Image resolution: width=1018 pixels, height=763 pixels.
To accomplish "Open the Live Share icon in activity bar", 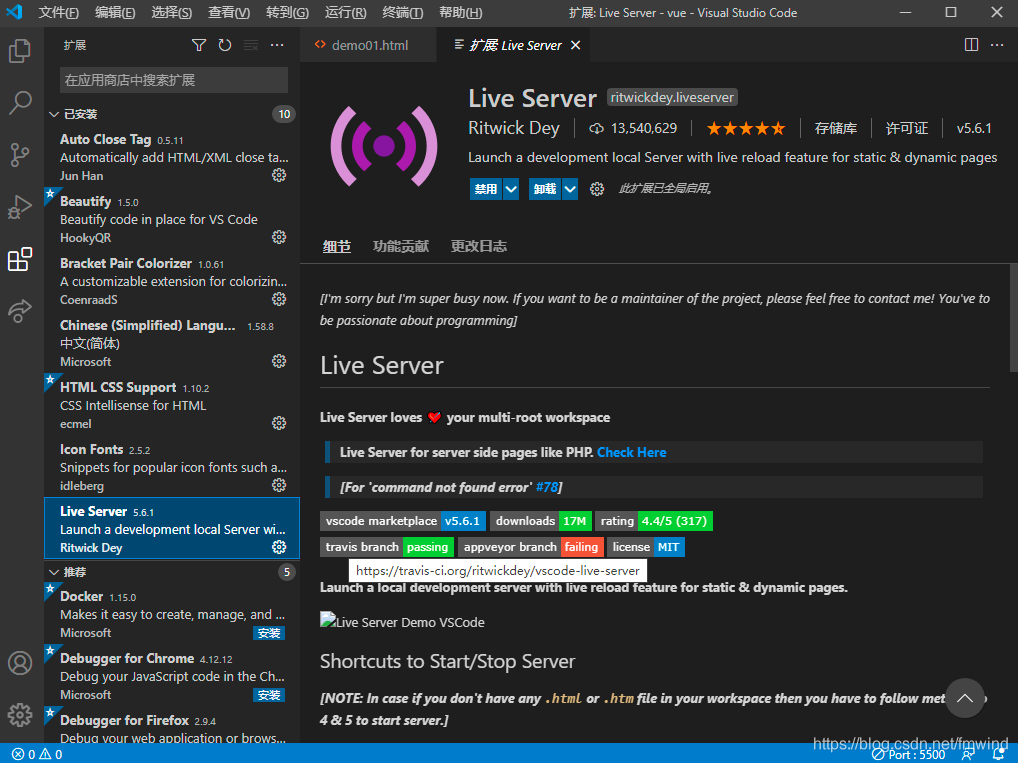I will tap(20, 310).
